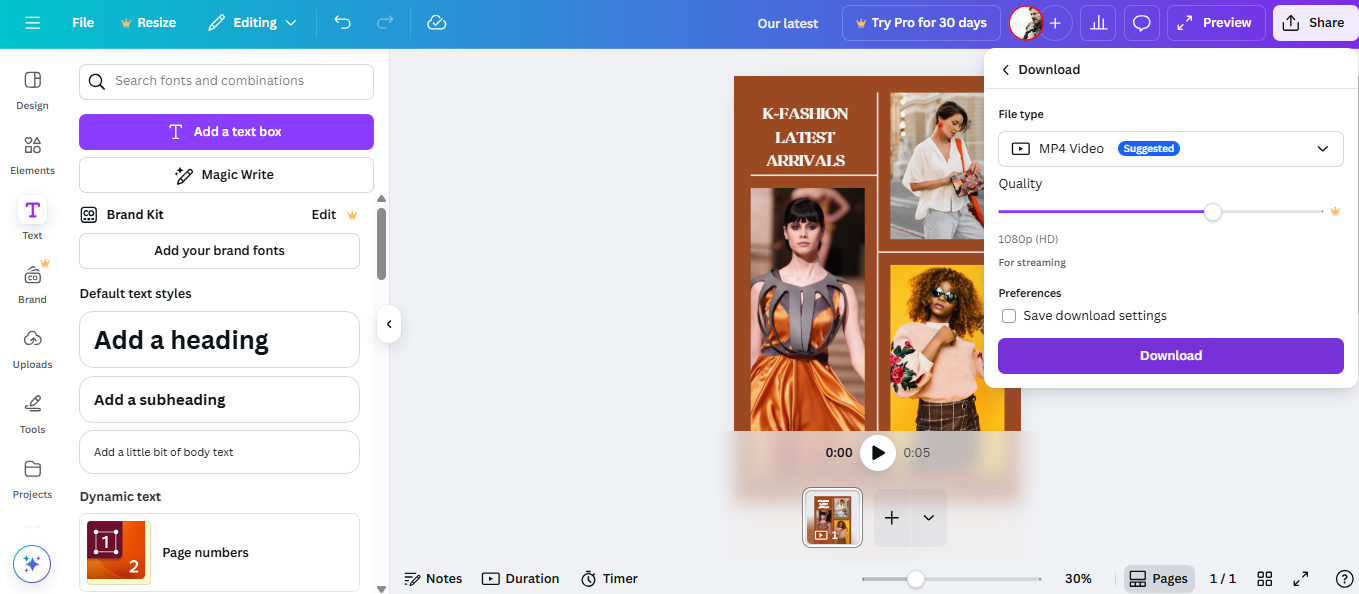The width and height of the screenshot is (1359, 594).
Task: Enable Save download settings checkbox
Action: 1010,316
